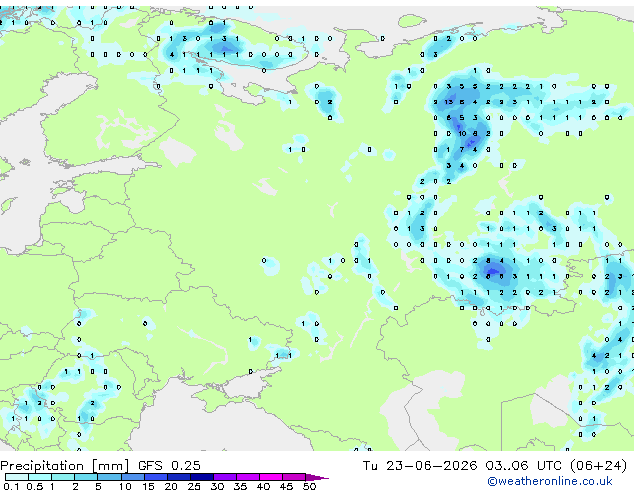Click the '13' precipitation value on map
This screenshot has width=634, height=490.
pyautogui.click(x=448, y=102)
